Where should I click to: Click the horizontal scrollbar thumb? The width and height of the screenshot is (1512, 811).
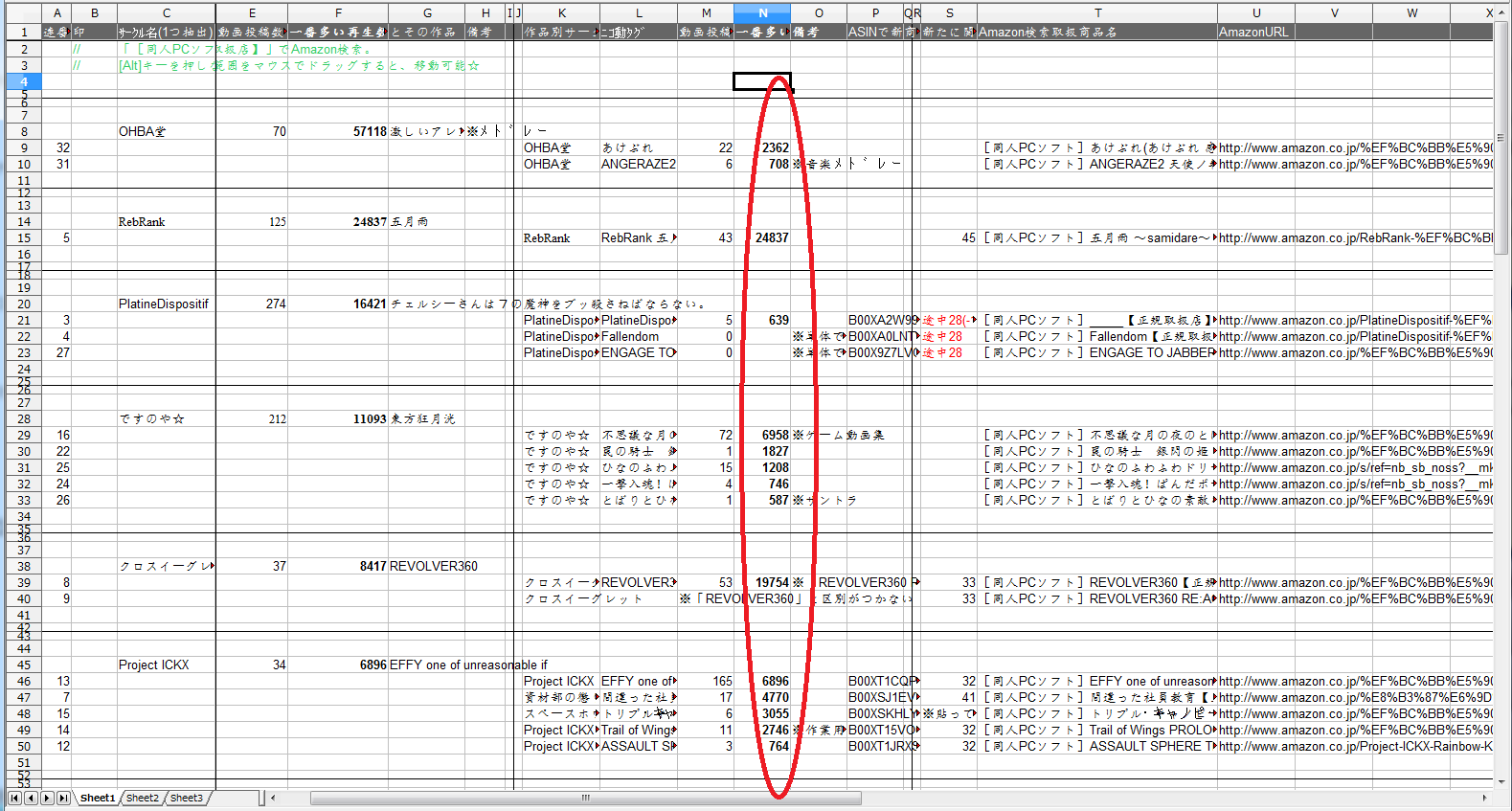coord(585,798)
